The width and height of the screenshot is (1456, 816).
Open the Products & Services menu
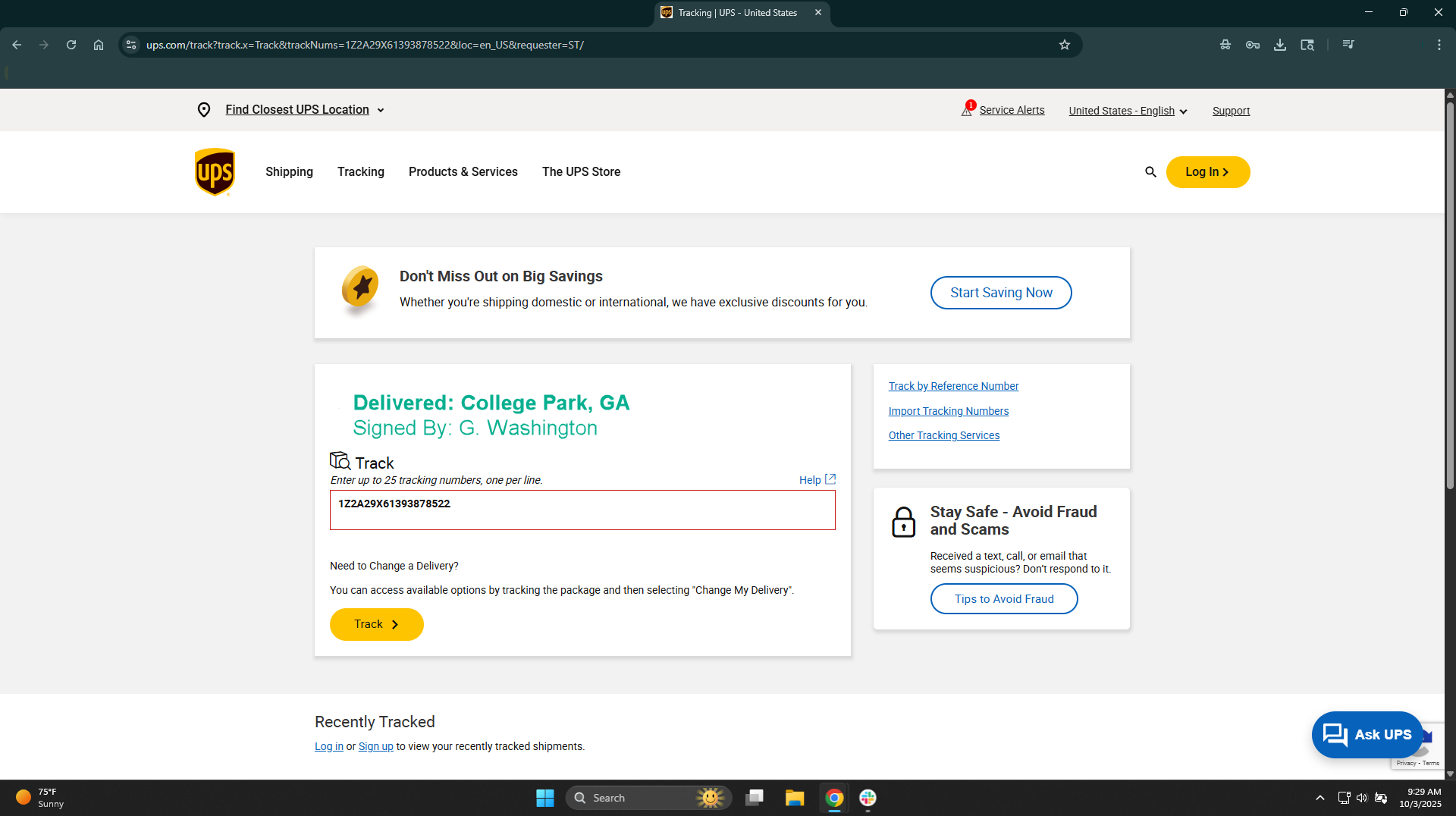coord(463,172)
